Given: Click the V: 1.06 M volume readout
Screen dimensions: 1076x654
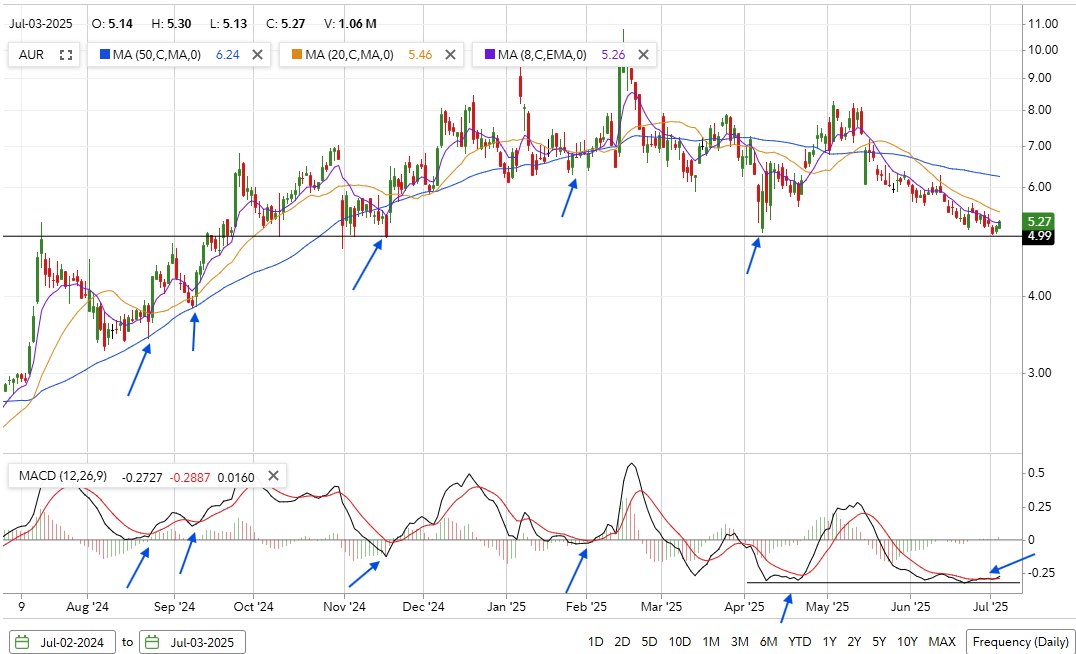Looking at the screenshot, I should click(x=350, y=23).
